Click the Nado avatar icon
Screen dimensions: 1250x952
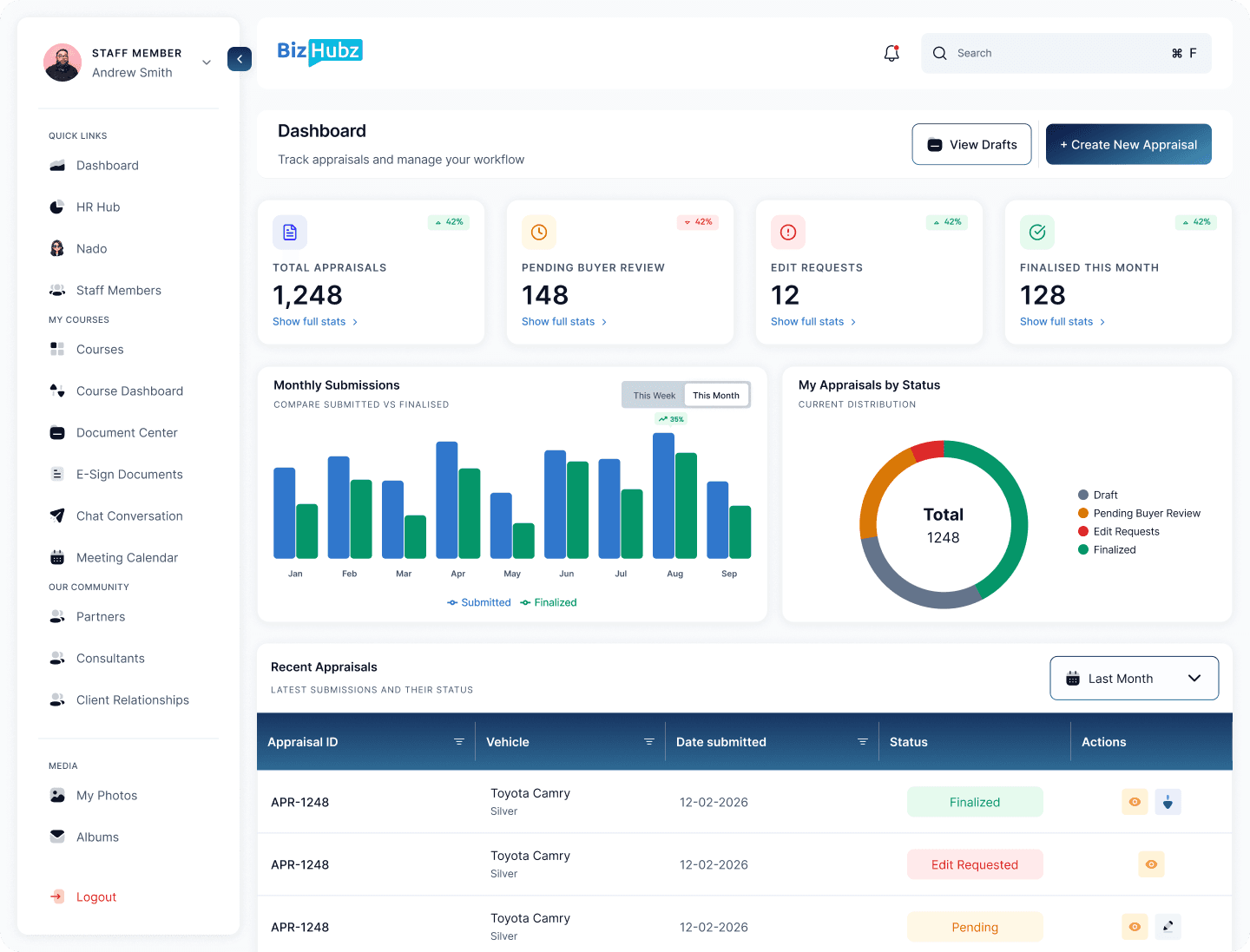[x=57, y=249]
